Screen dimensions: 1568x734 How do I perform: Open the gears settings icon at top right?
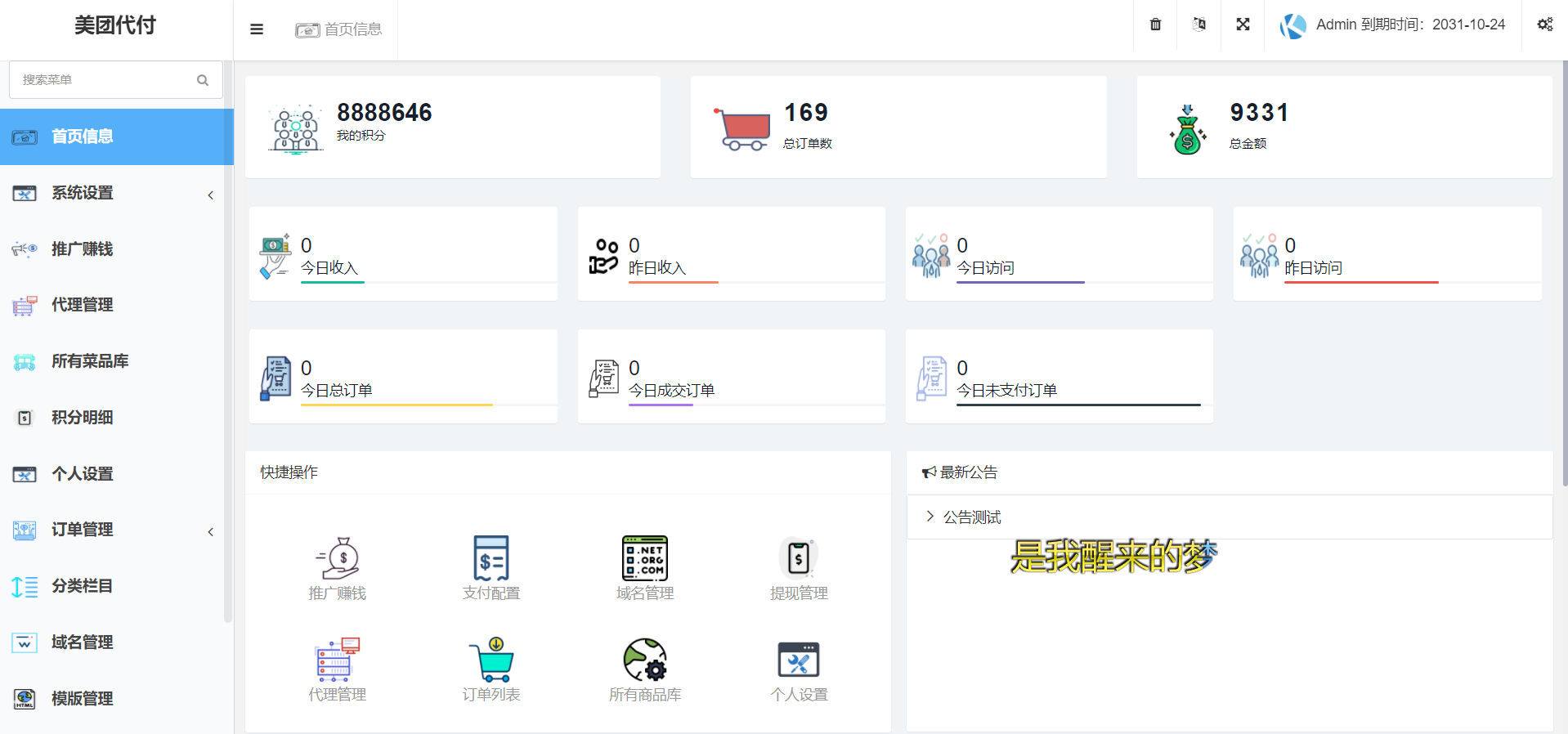pyautogui.click(x=1544, y=25)
